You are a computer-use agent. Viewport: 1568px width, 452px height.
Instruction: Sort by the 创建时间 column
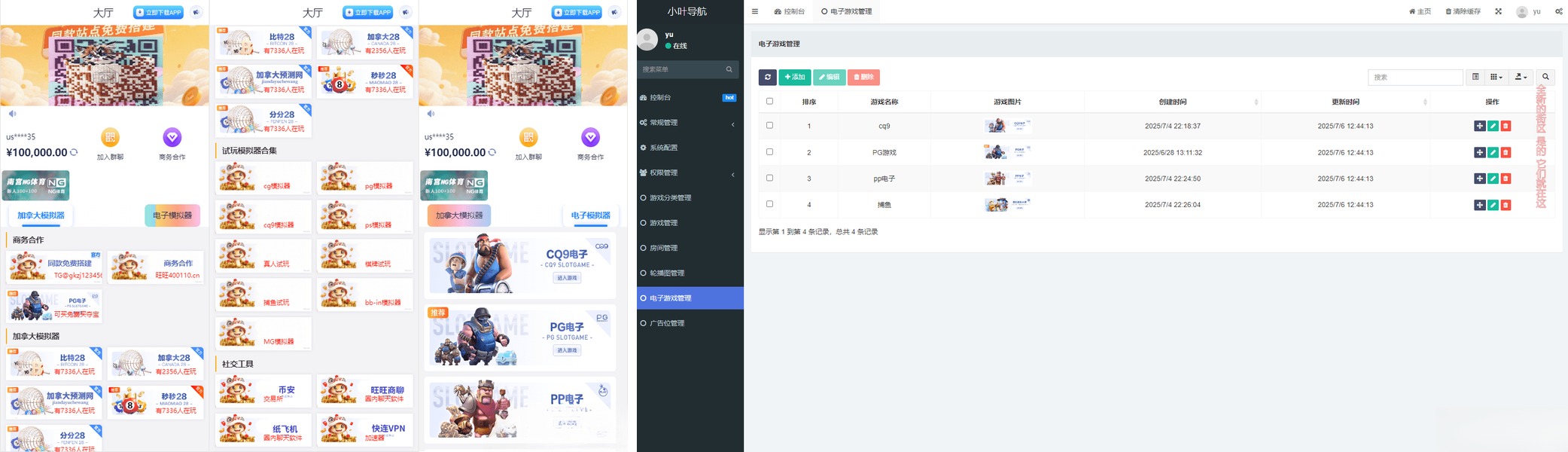point(1173,102)
